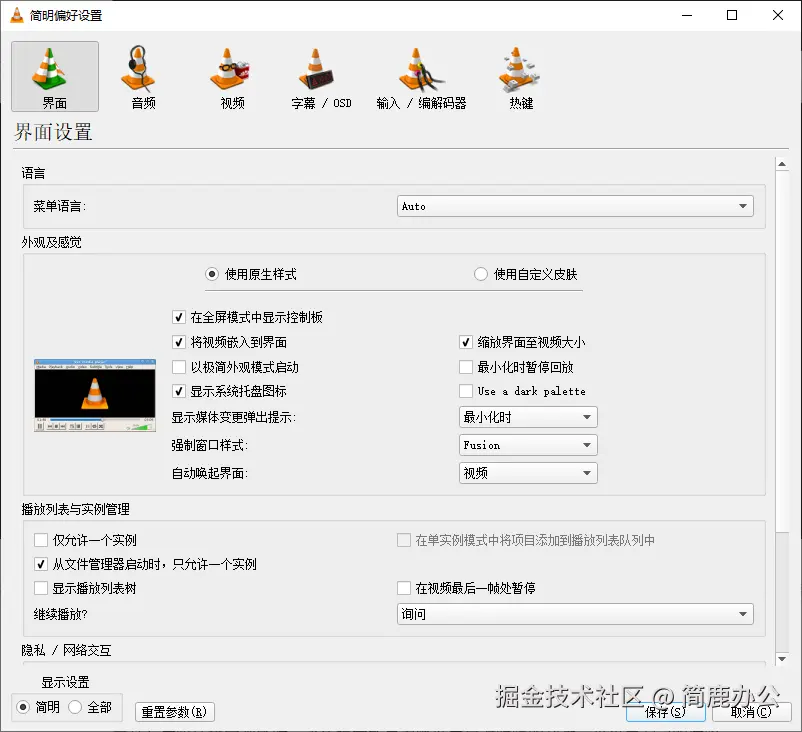Toggle 显示系统托盘图标 checkbox

pyautogui.click(x=179, y=391)
